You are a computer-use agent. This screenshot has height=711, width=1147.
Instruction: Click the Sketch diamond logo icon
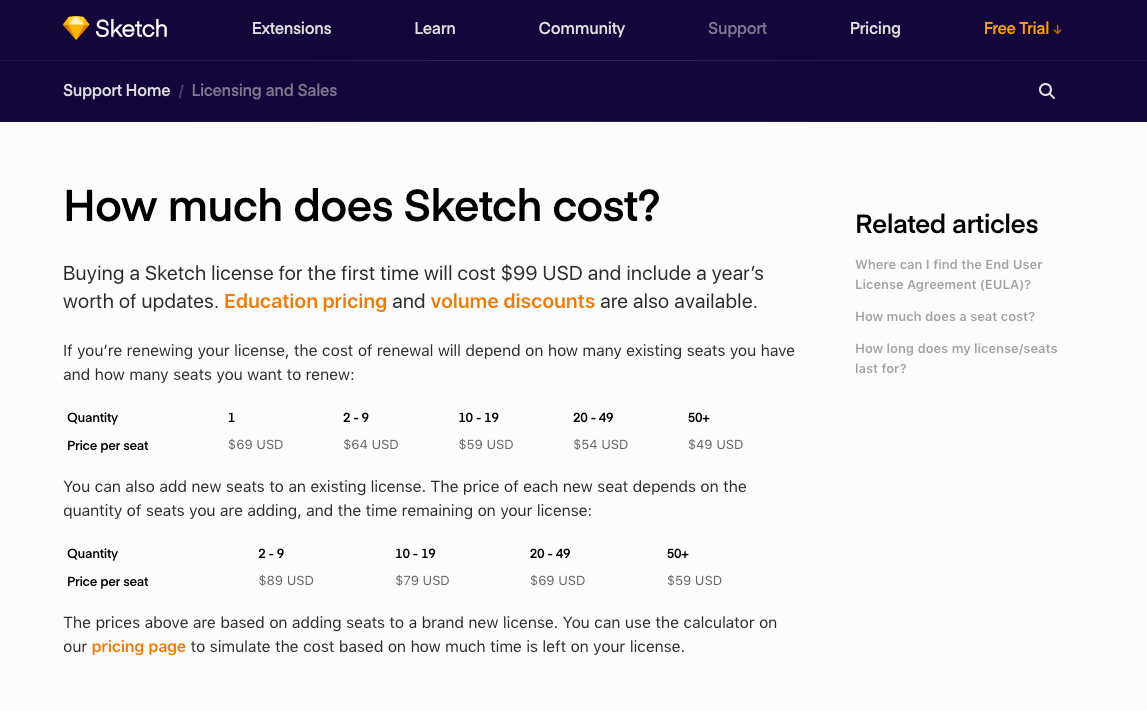(75, 28)
